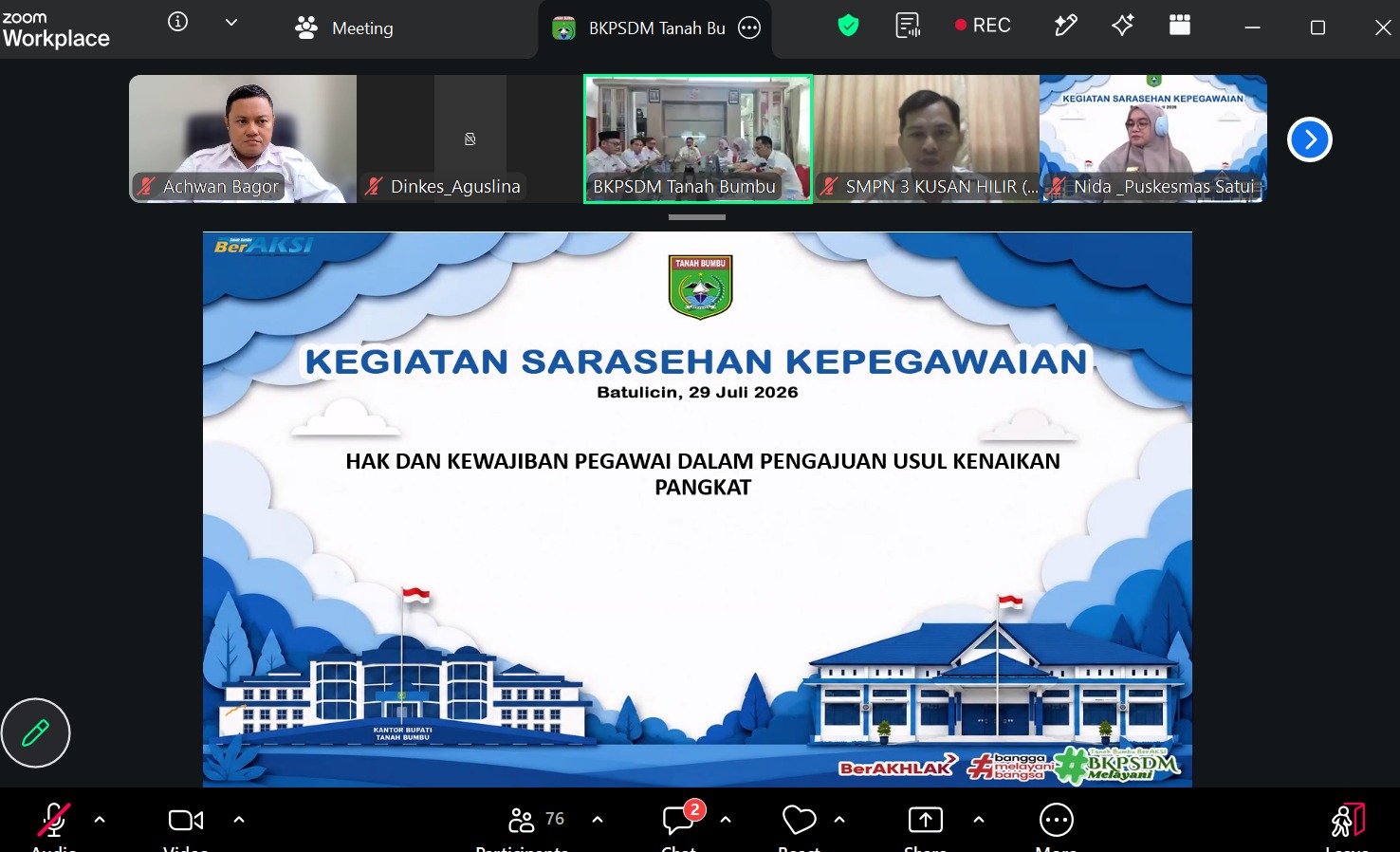1400x852 pixels.
Task: Open the meeting information icon
Action: (x=177, y=22)
